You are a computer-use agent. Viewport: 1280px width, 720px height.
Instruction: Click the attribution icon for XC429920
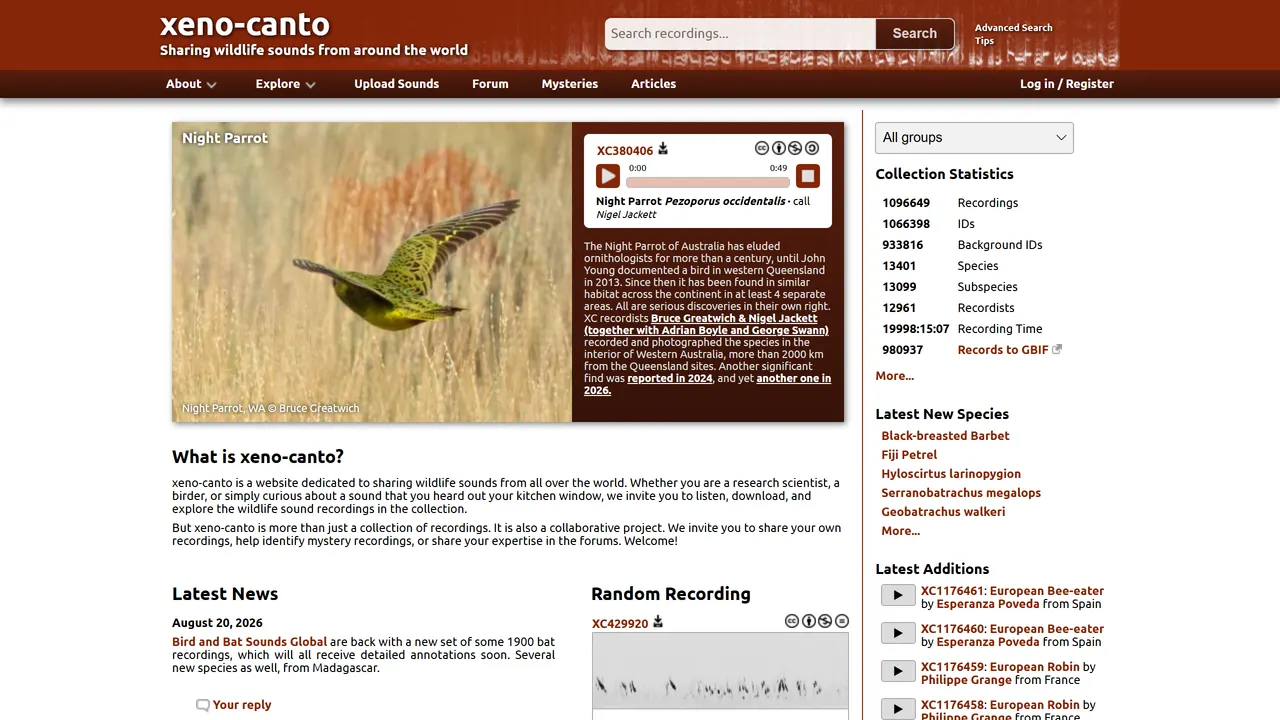(x=809, y=621)
